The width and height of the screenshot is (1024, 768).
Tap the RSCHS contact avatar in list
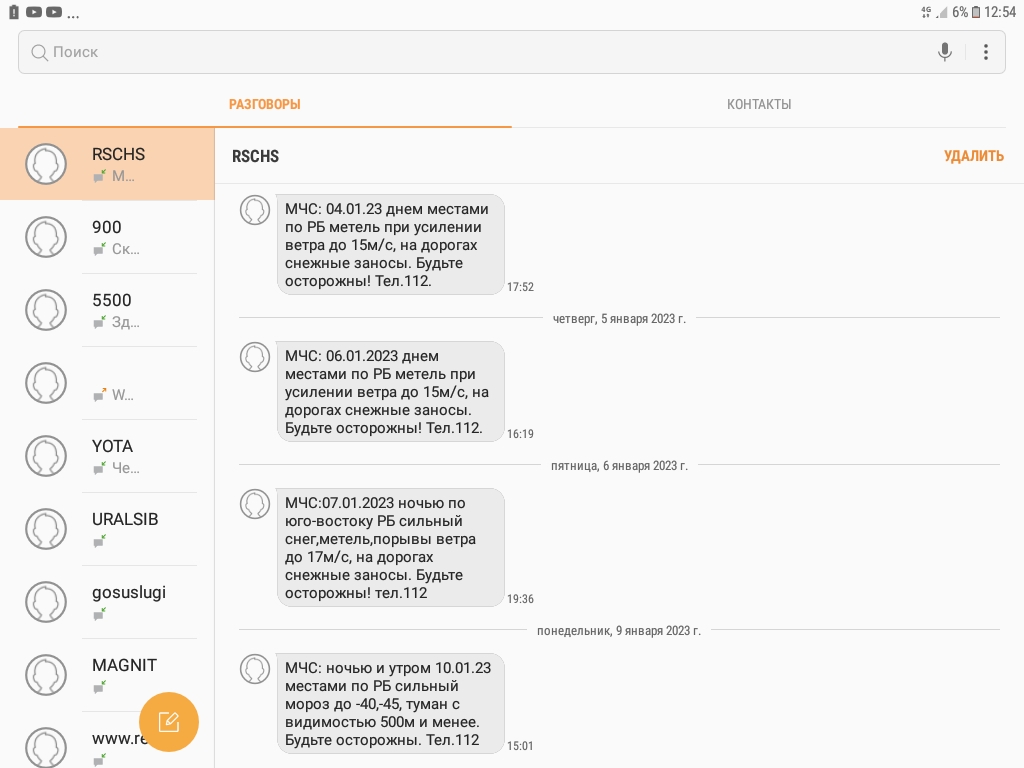(x=46, y=164)
